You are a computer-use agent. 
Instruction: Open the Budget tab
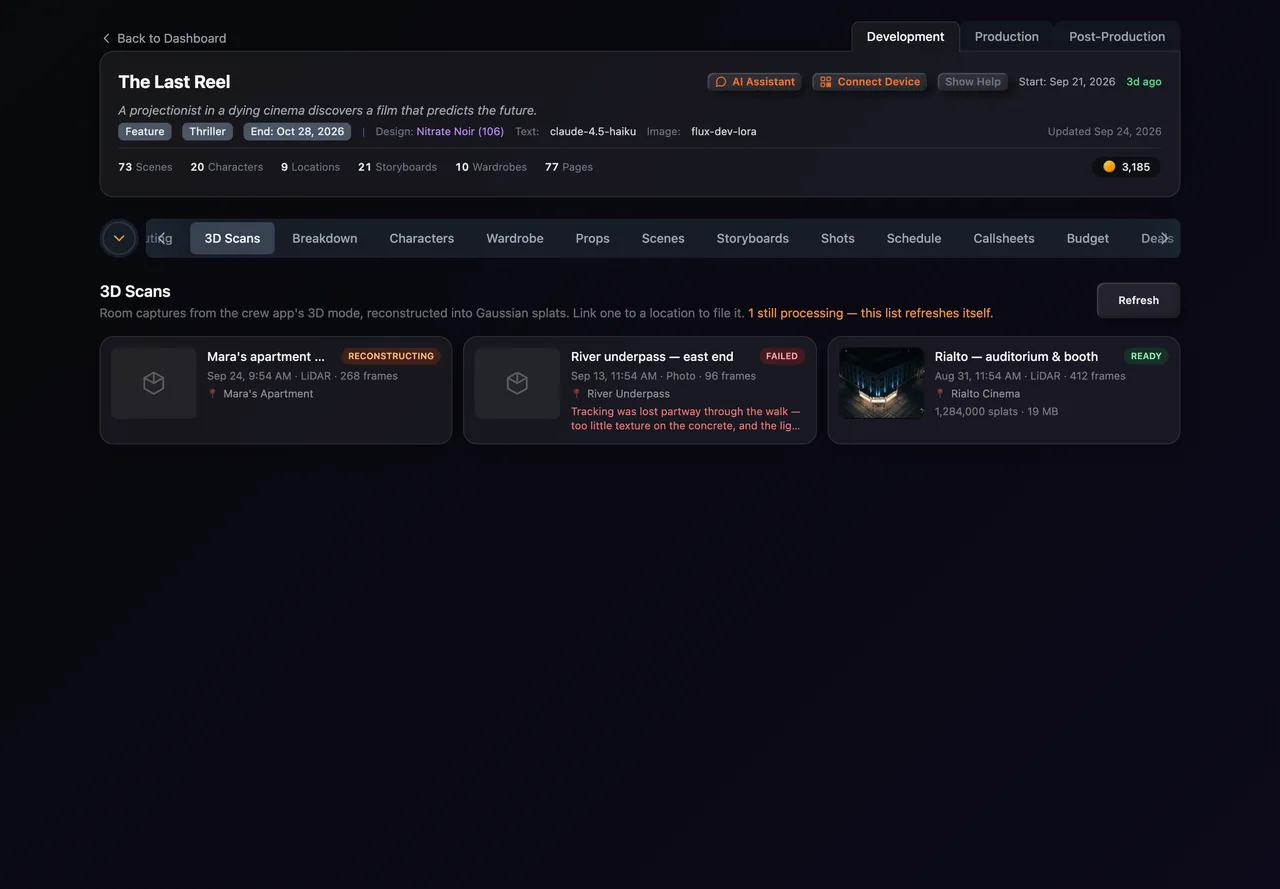pyautogui.click(x=1087, y=238)
